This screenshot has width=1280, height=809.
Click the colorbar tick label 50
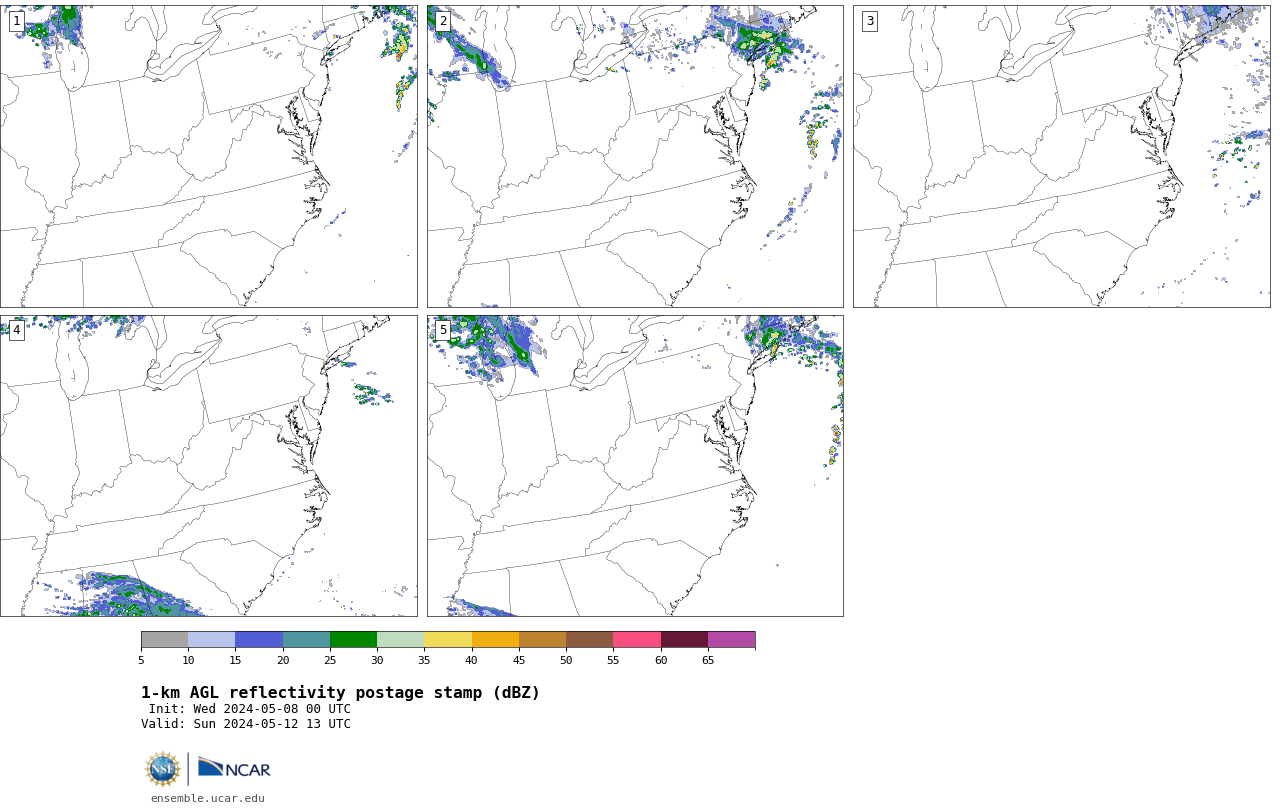[566, 660]
